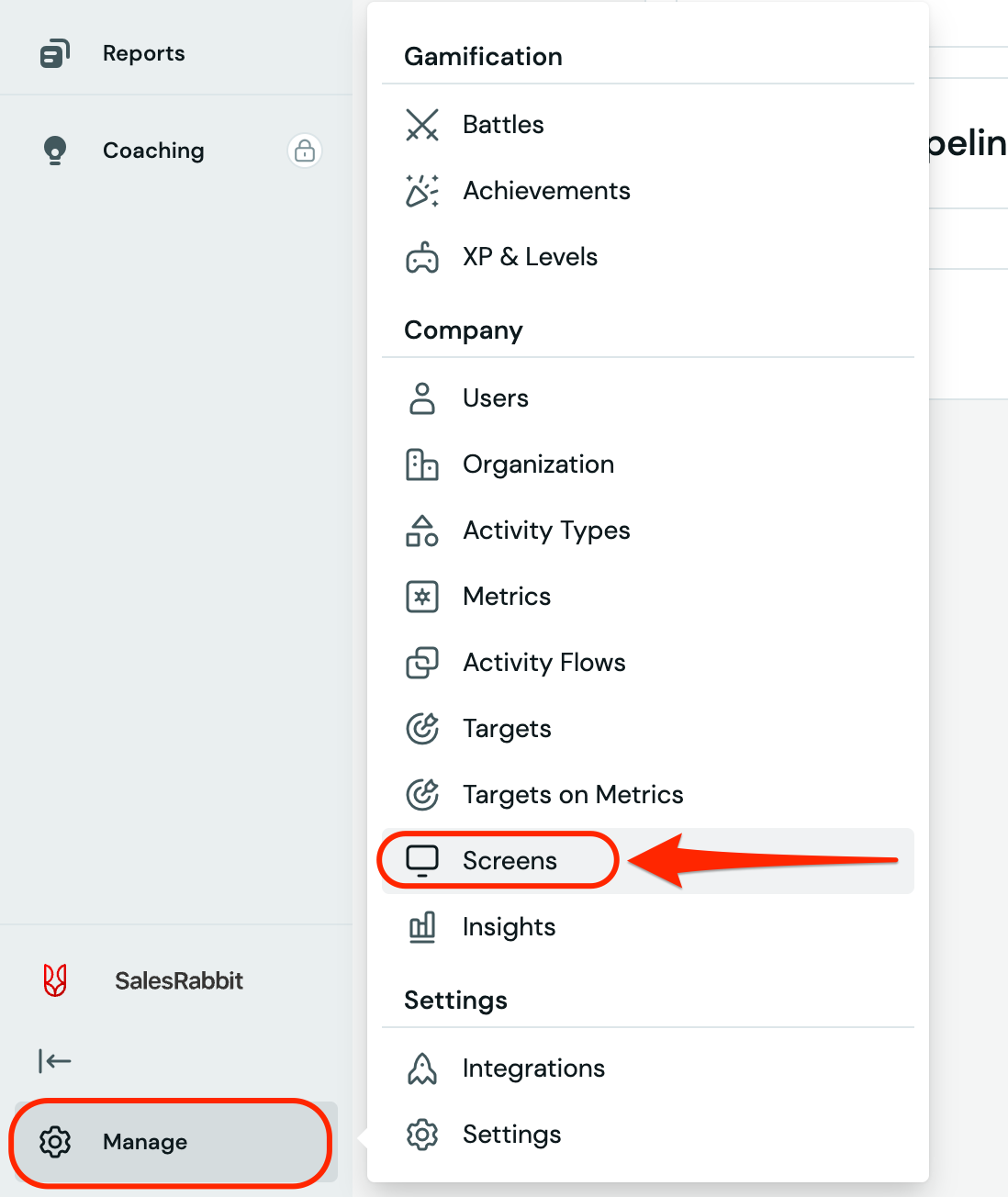Open Screens from the Company menu
The height and width of the screenshot is (1197, 1008).
[x=510, y=861]
